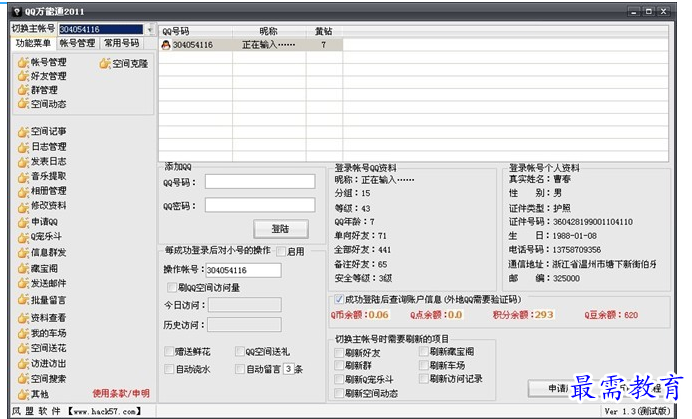Image resolution: width=692 pixels, height=419 pixels.
Task: Open 信息群发 item
Action: pos(42,253)
